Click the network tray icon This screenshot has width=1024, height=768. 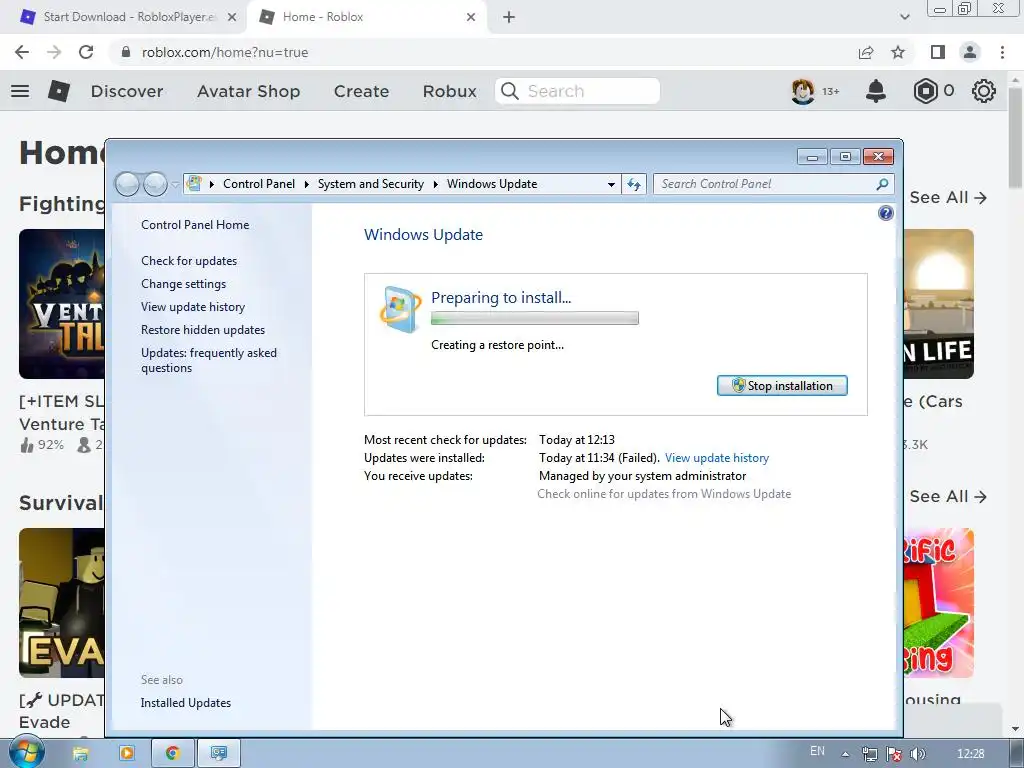(x=869, y=754)
